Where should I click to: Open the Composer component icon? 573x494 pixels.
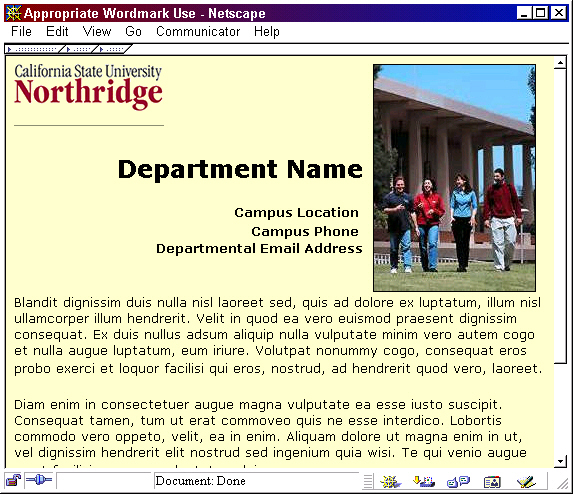coord(526,482)
